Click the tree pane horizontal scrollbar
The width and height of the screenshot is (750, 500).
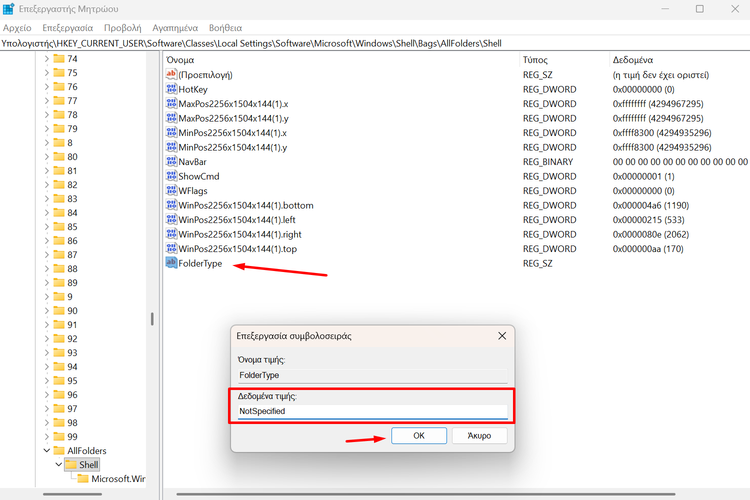click(73, 494)
